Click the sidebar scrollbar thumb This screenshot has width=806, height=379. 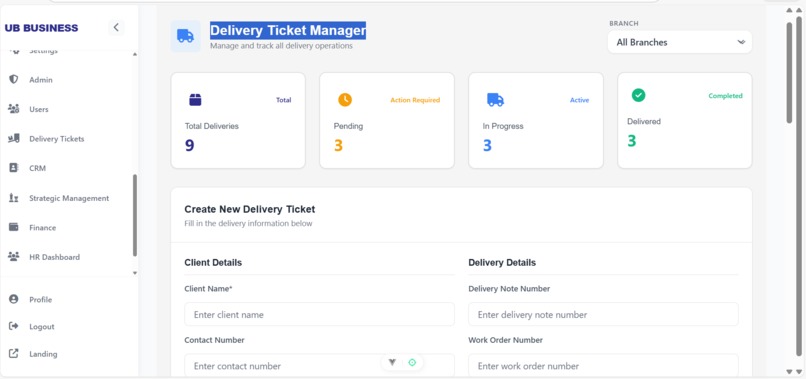[x=135, y=215]
